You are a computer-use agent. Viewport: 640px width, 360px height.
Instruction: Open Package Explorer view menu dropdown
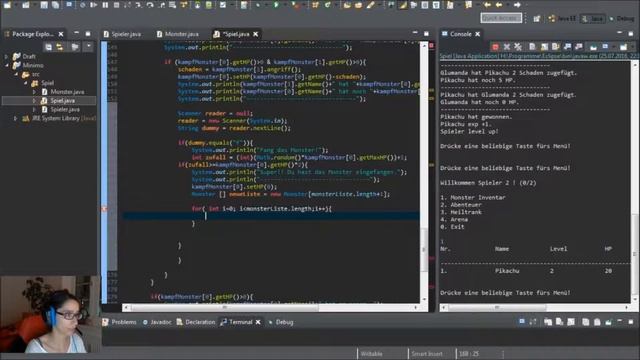point(89,47)
